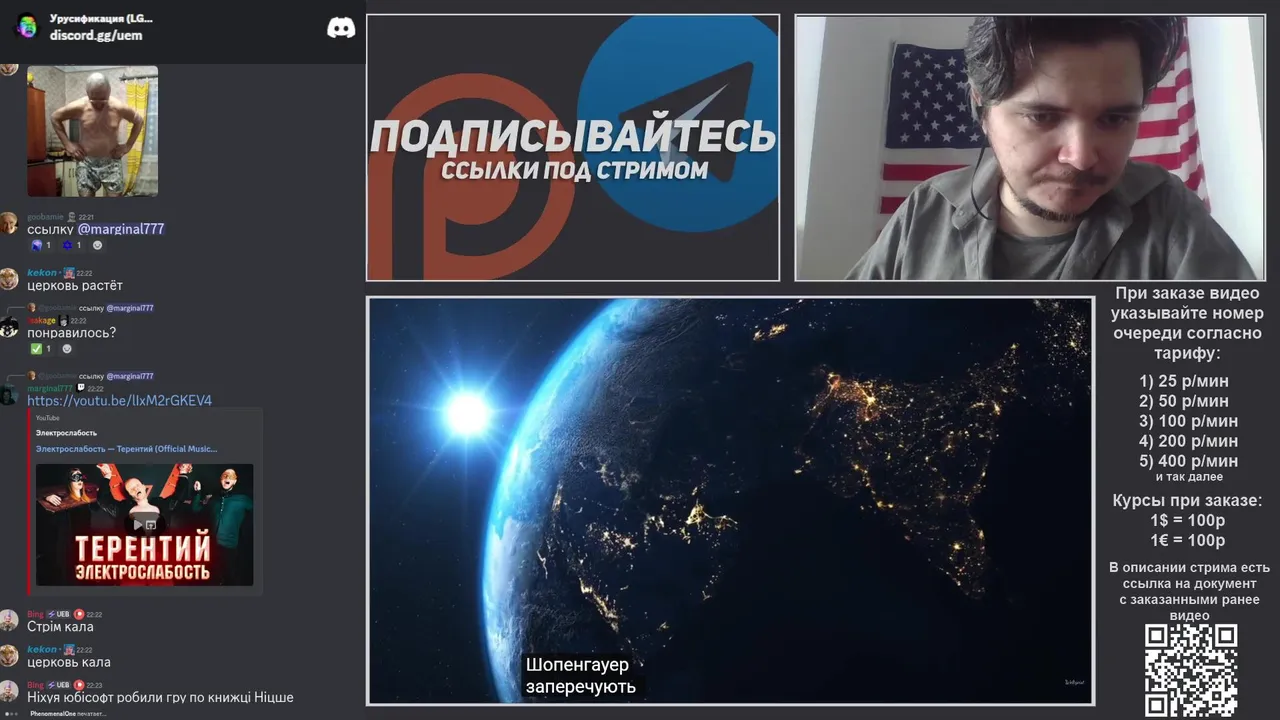This screenshot has height=720, width=1280.
Task: Play the Терентий video embed play icon
Action: pos(136,524)
